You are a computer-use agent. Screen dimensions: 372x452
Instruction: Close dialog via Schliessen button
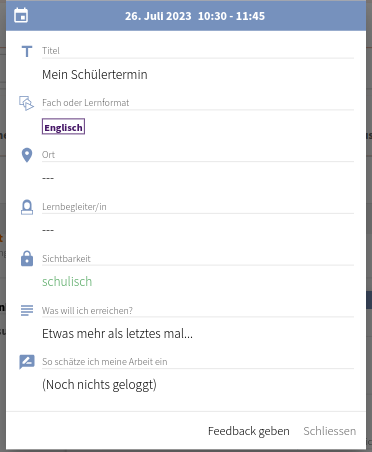330,431
